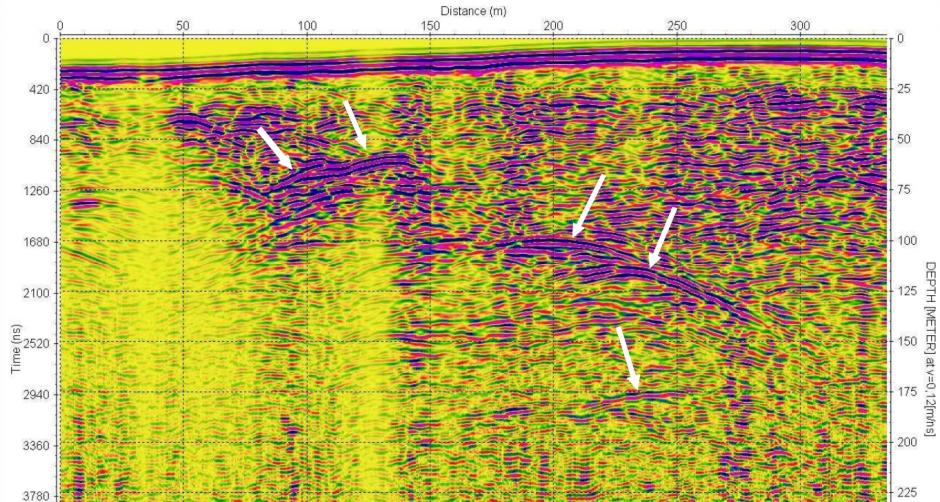Click the 3780 tick on the Time axis
The height and width of the screenshot is (502, 940).
38,496
